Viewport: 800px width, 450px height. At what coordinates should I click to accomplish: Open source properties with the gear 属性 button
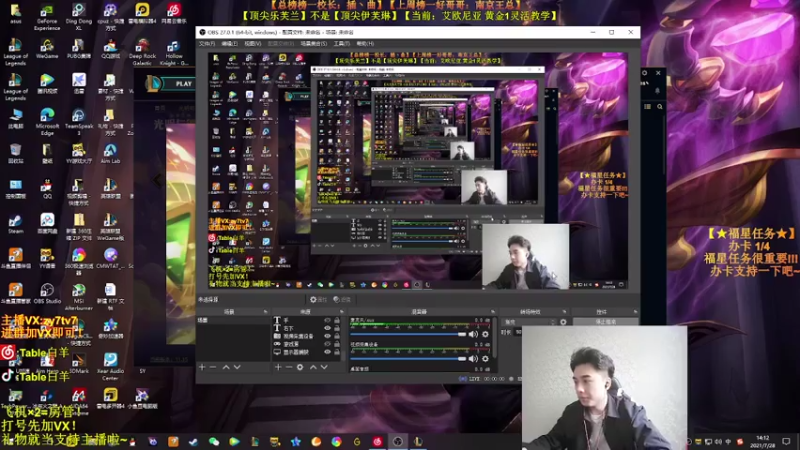318,299
